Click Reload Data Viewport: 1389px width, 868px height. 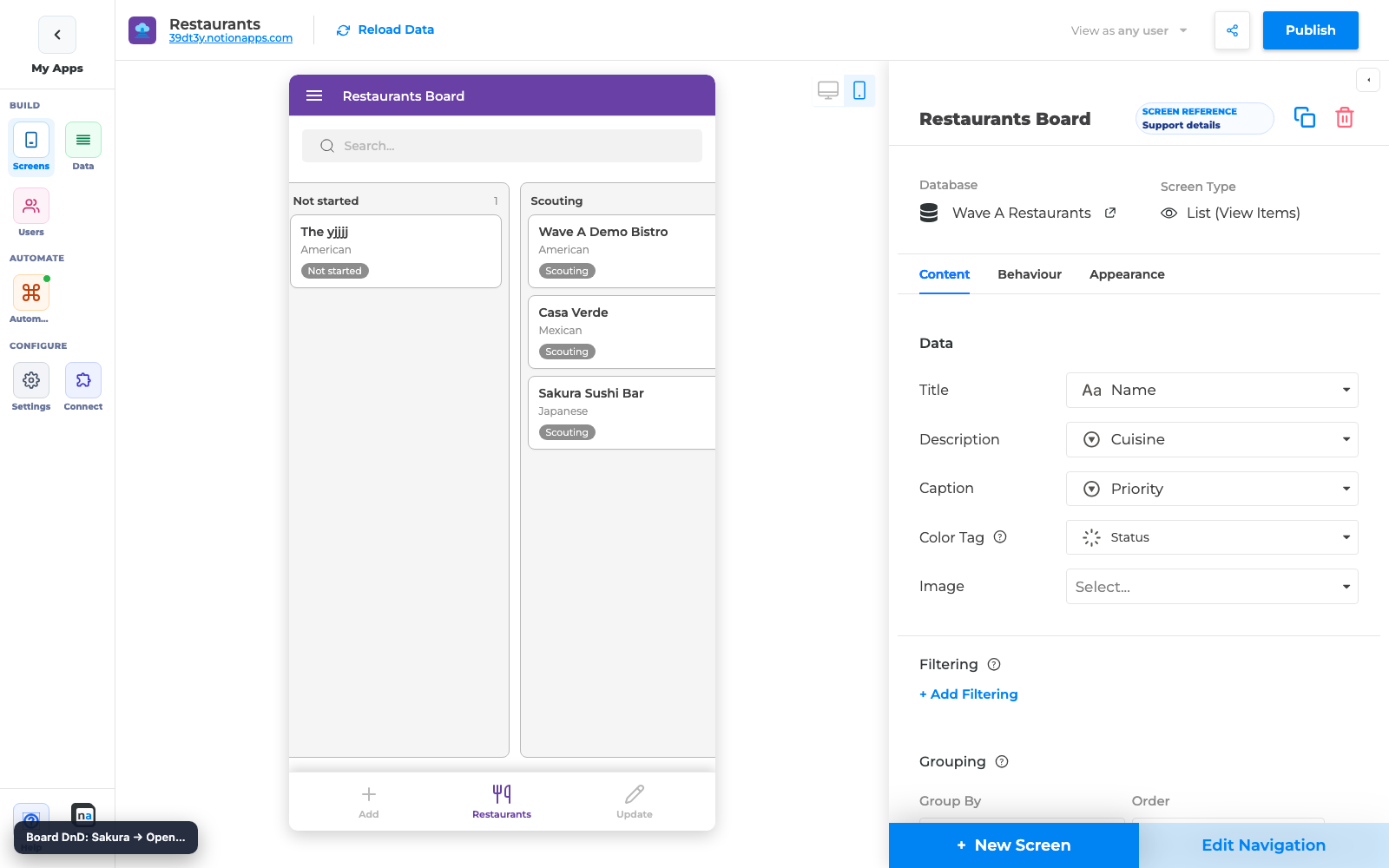coord(385,30)
